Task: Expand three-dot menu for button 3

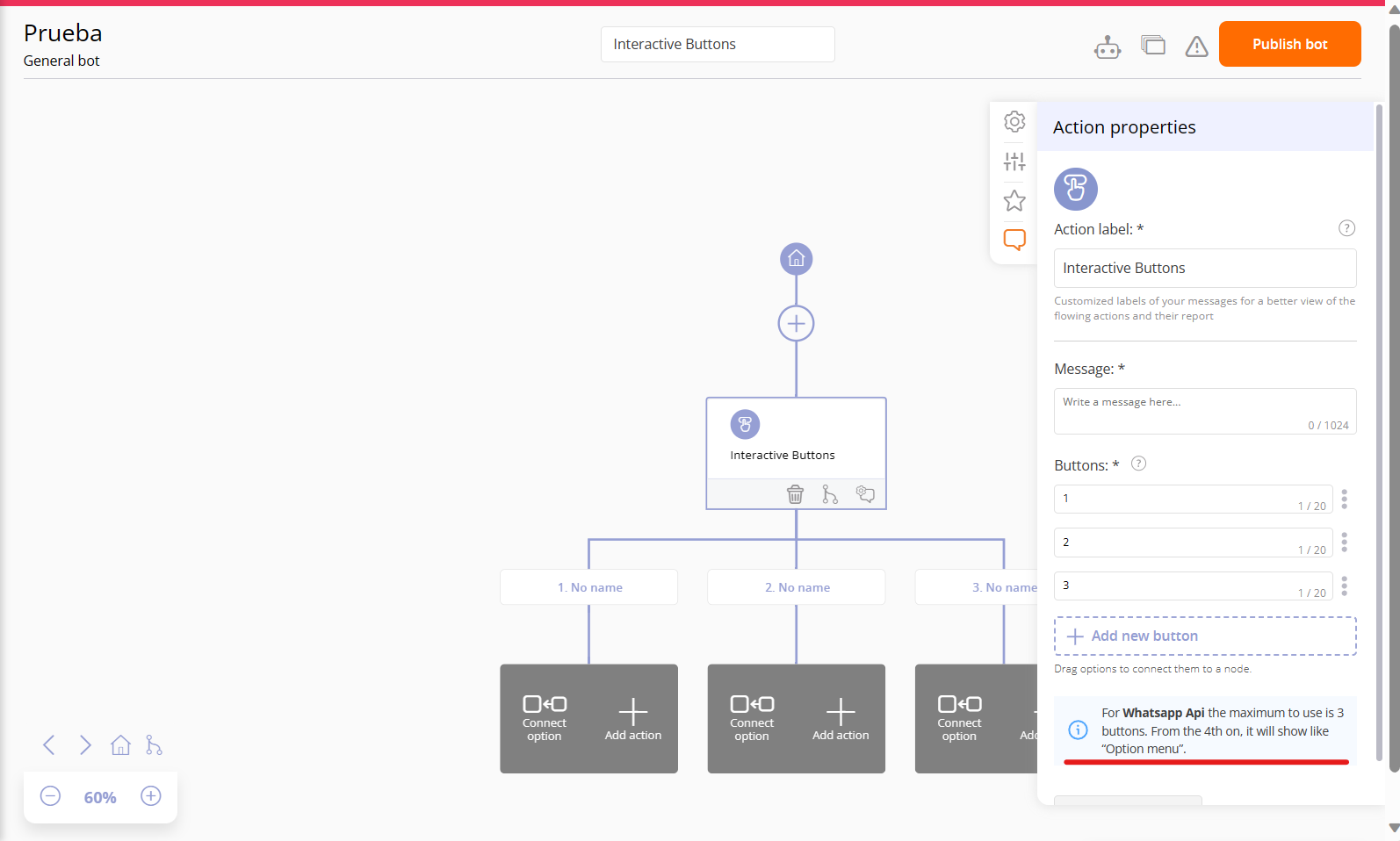Action: [1344, 586]
